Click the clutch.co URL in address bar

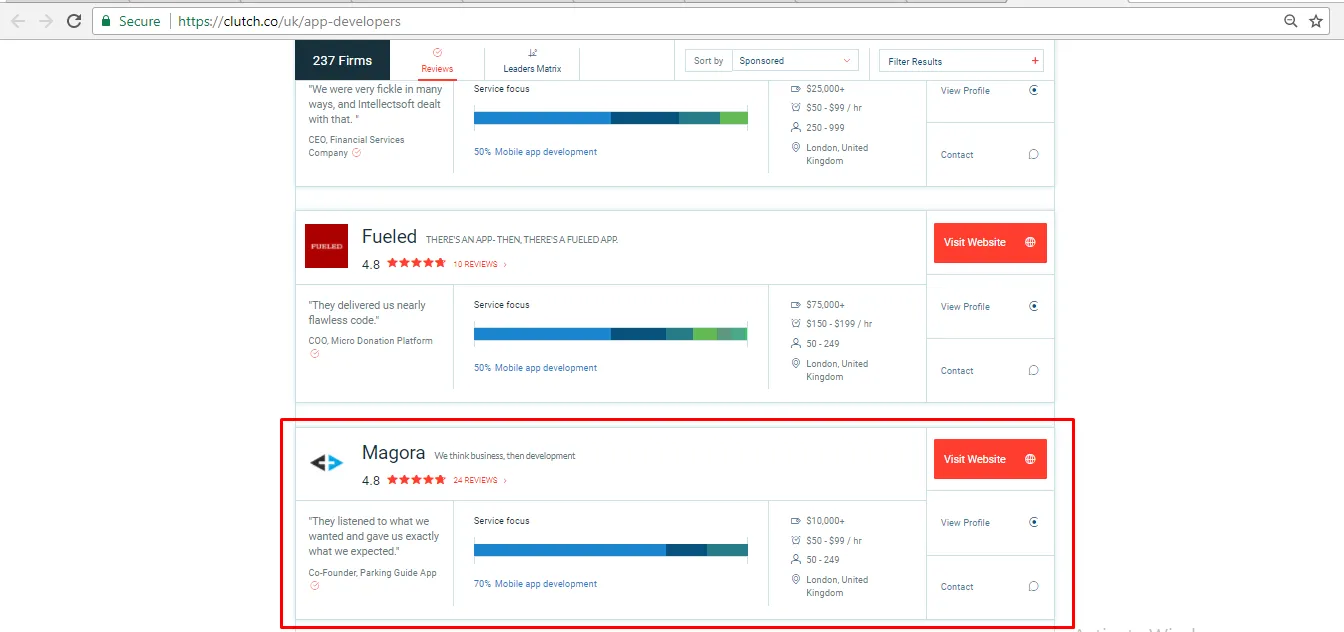(x=289, y=21)
